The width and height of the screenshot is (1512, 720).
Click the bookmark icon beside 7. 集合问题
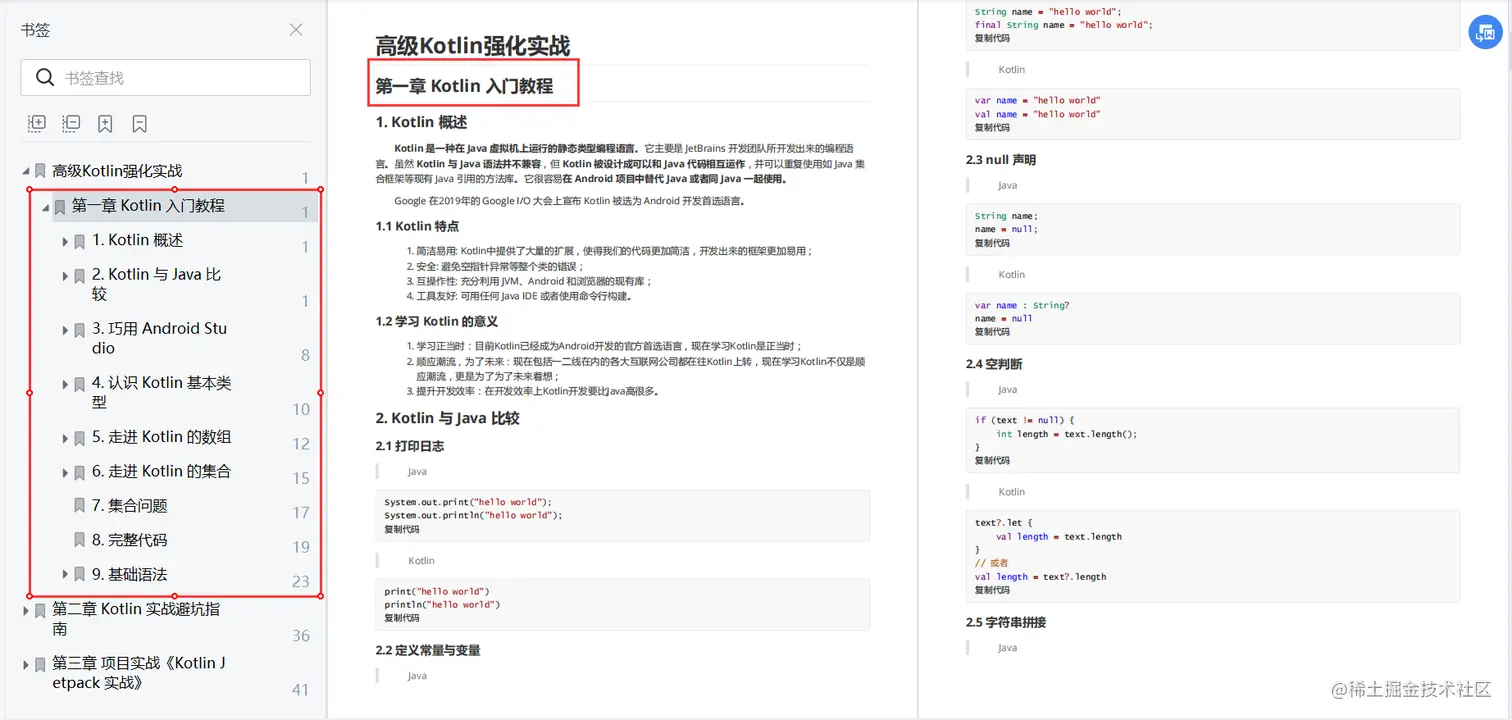click(80, 504)
